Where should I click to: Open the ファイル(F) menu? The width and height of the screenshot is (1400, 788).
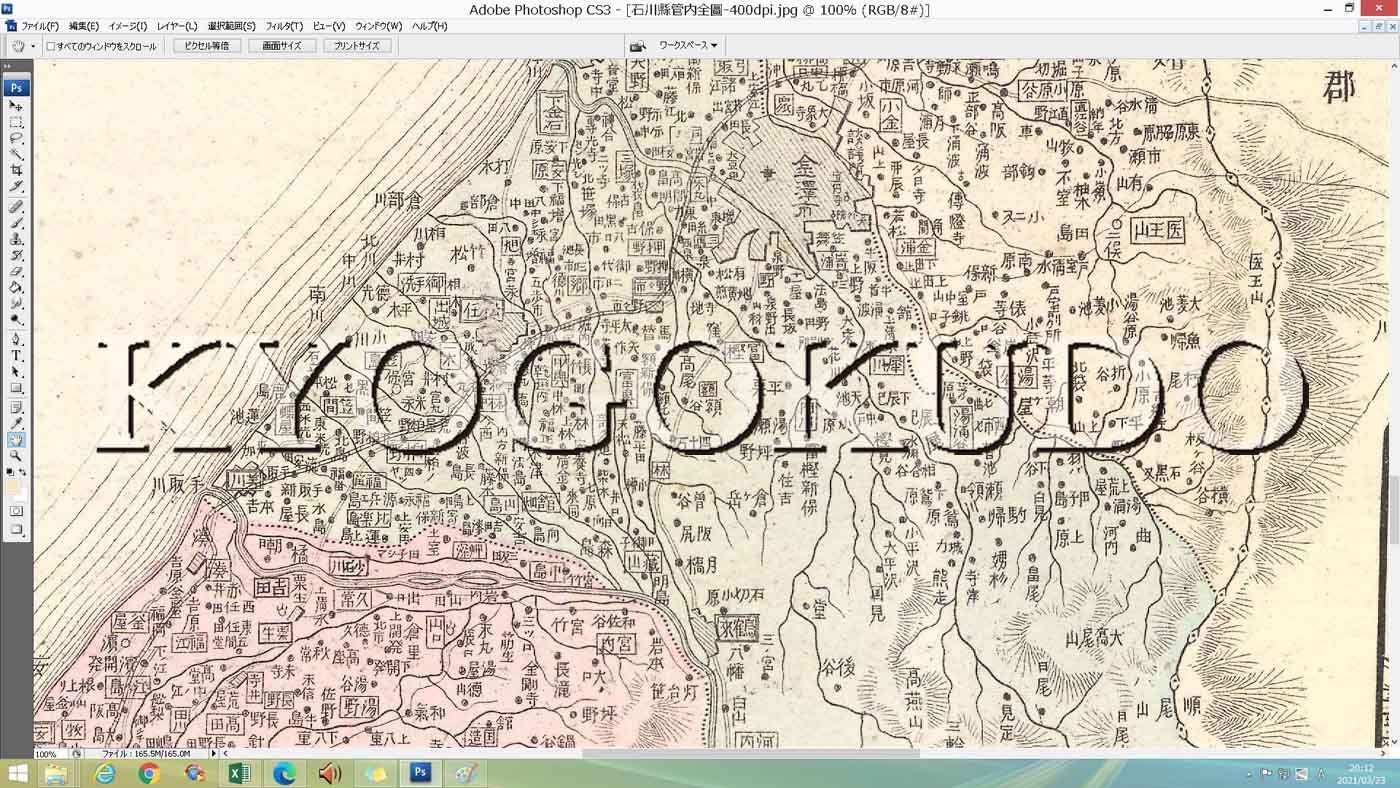click(39, 26)
